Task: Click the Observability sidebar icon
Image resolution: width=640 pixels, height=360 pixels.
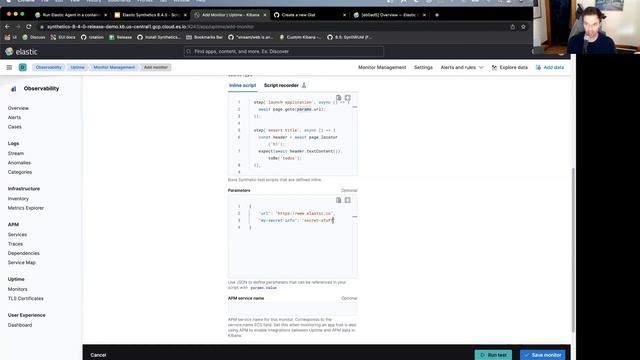Action: coord(13,89)
